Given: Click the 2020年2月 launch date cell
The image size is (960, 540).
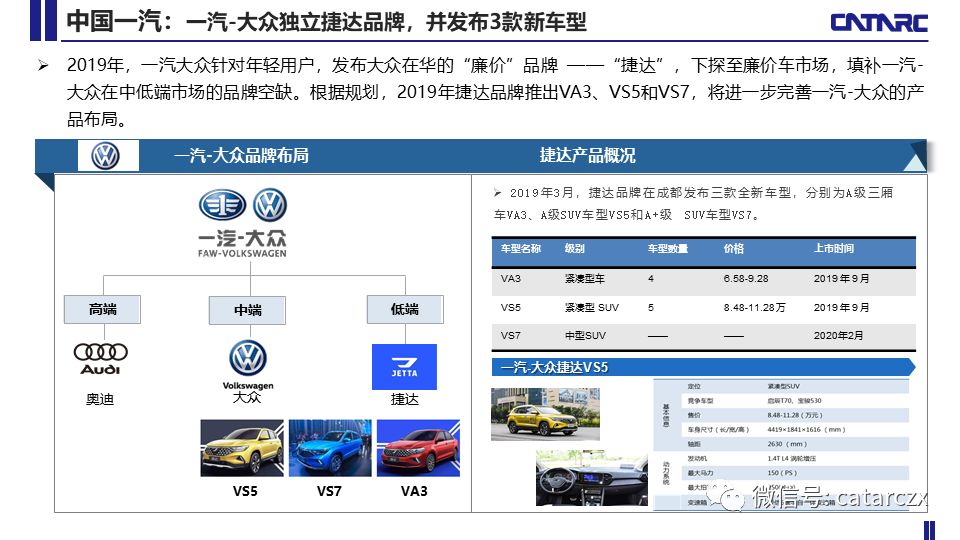Looking at the screenshot, I should click(x=838, y=336).
